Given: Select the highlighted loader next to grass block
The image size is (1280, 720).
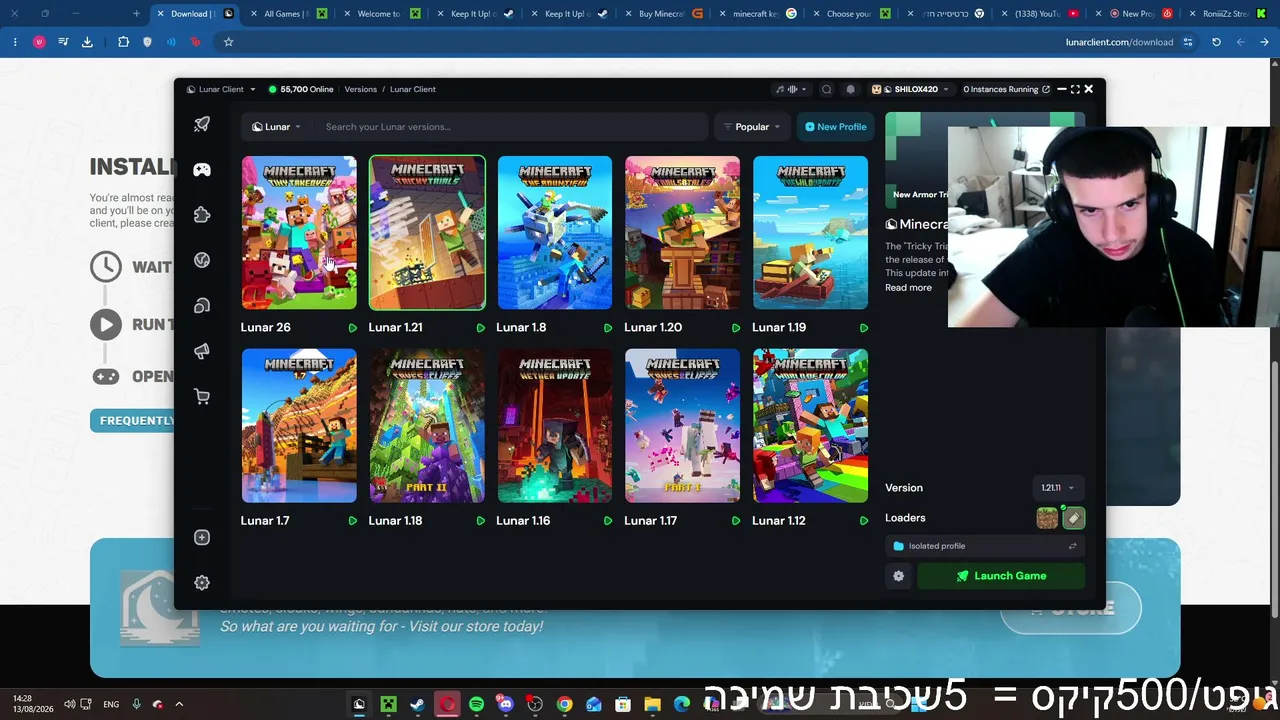Looking at the screenshot, I should pos(1073,518).
